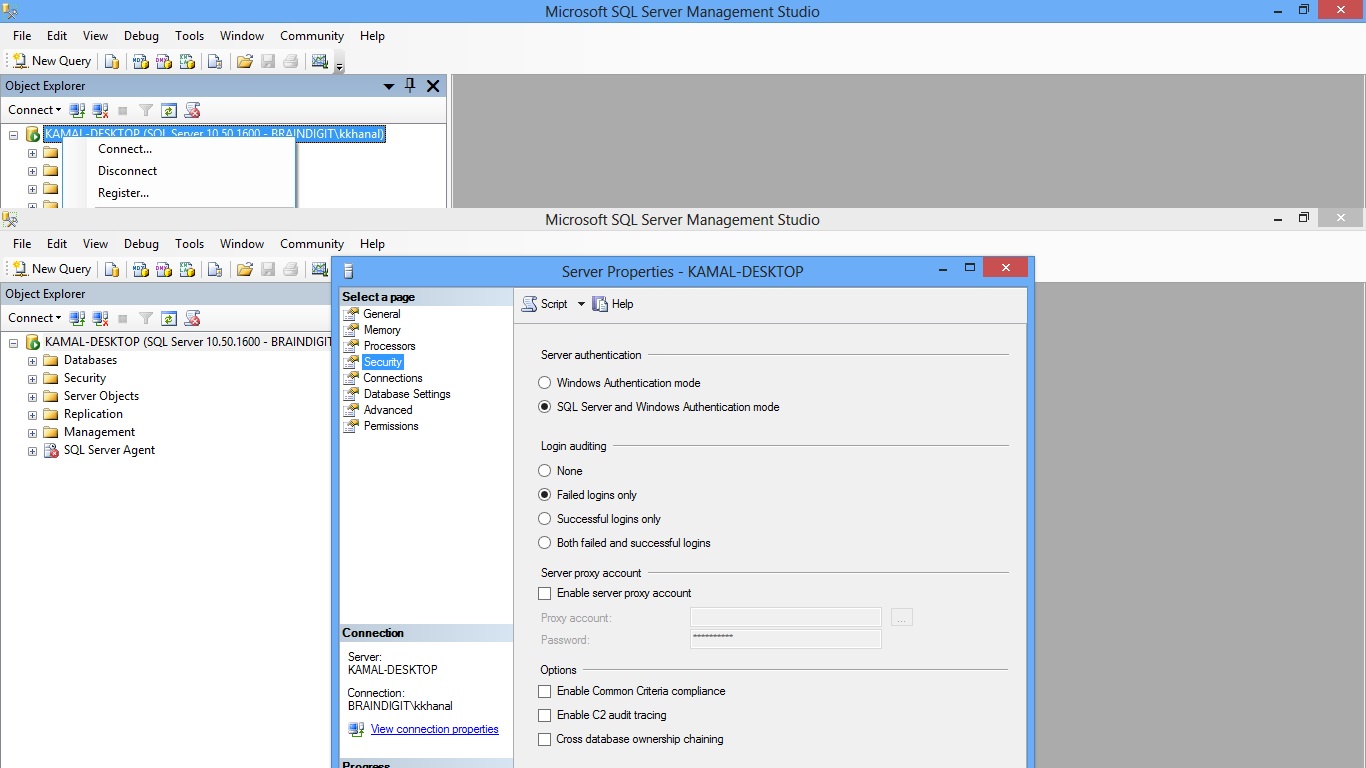The width and height of the screenshot is (1366, 768).
Task: Click the SQL Server Agent icon in tree
Action: coord(51,451)
